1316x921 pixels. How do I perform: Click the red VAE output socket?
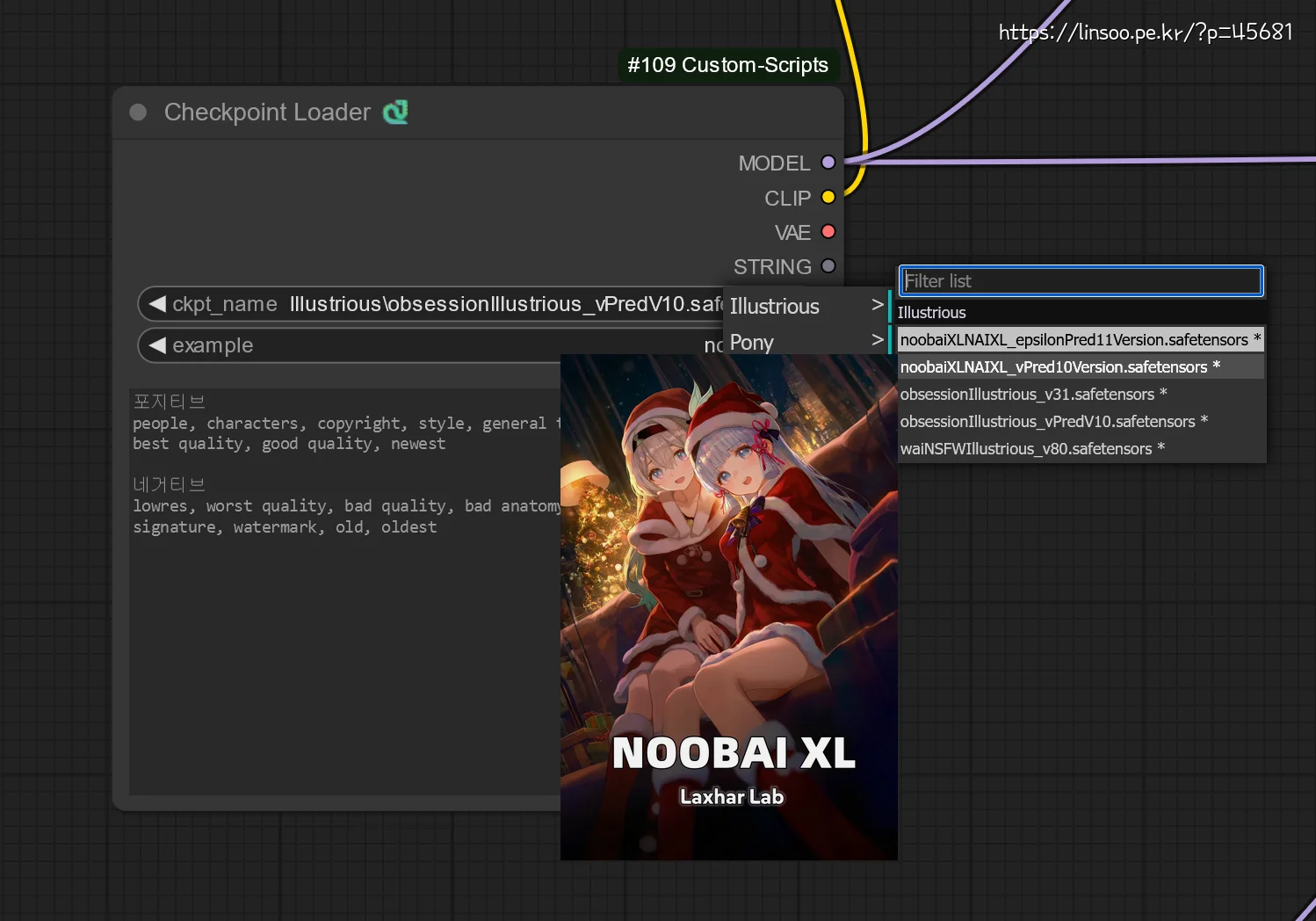coord(828,232)
